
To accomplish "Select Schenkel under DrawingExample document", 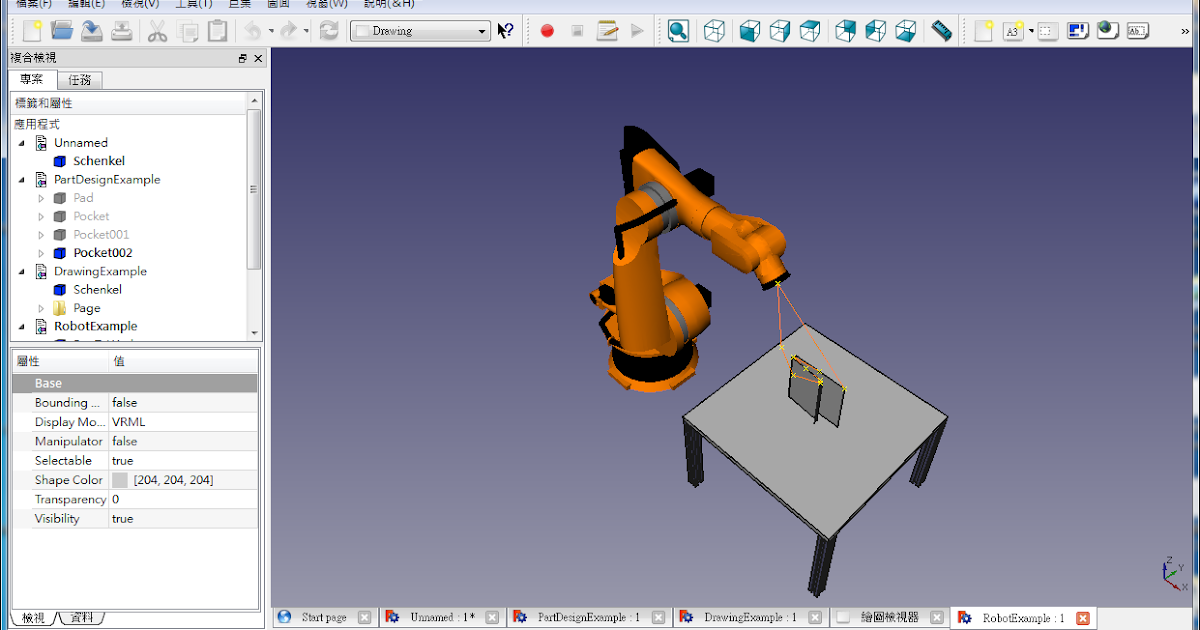I will pos(97,290).
